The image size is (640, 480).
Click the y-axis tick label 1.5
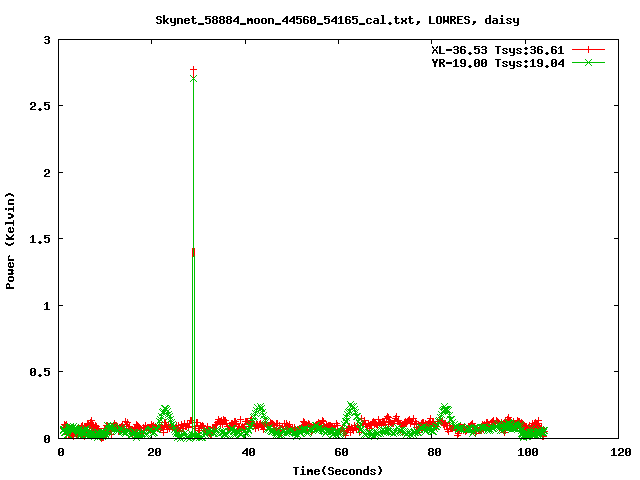point(40,239)
